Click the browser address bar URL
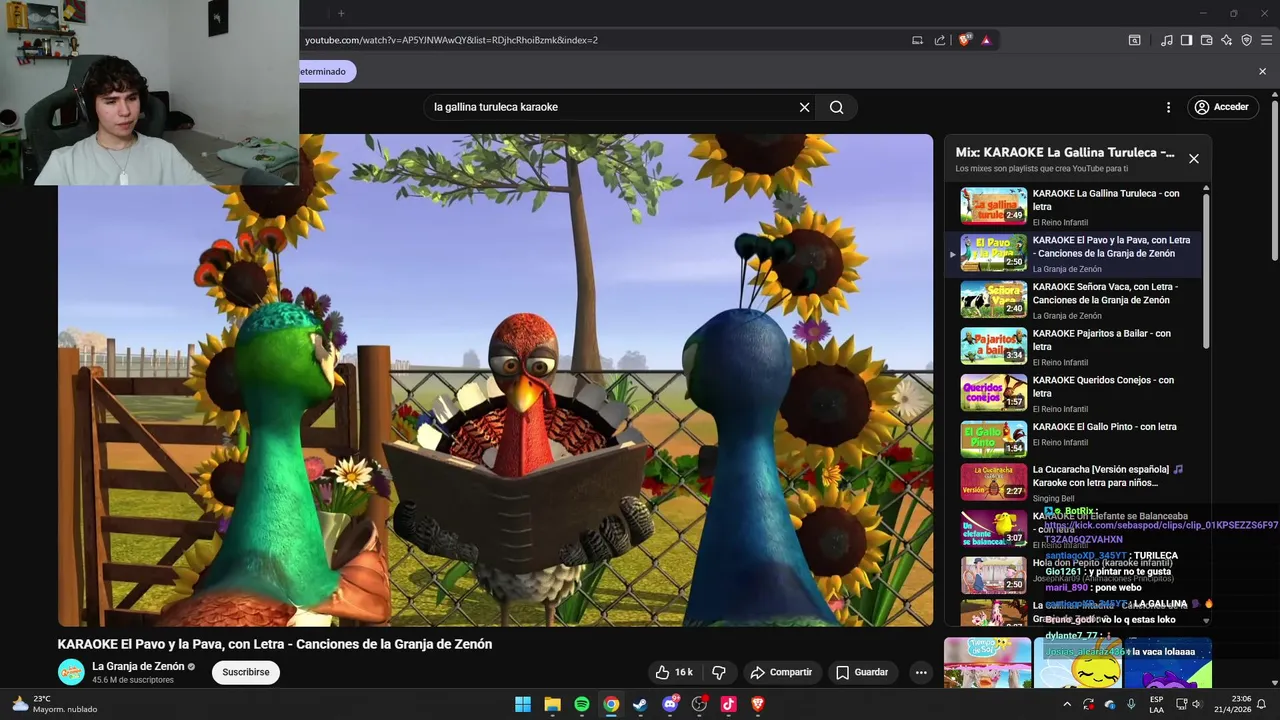This screenshot has height=720, width=1280. point(451,40)
